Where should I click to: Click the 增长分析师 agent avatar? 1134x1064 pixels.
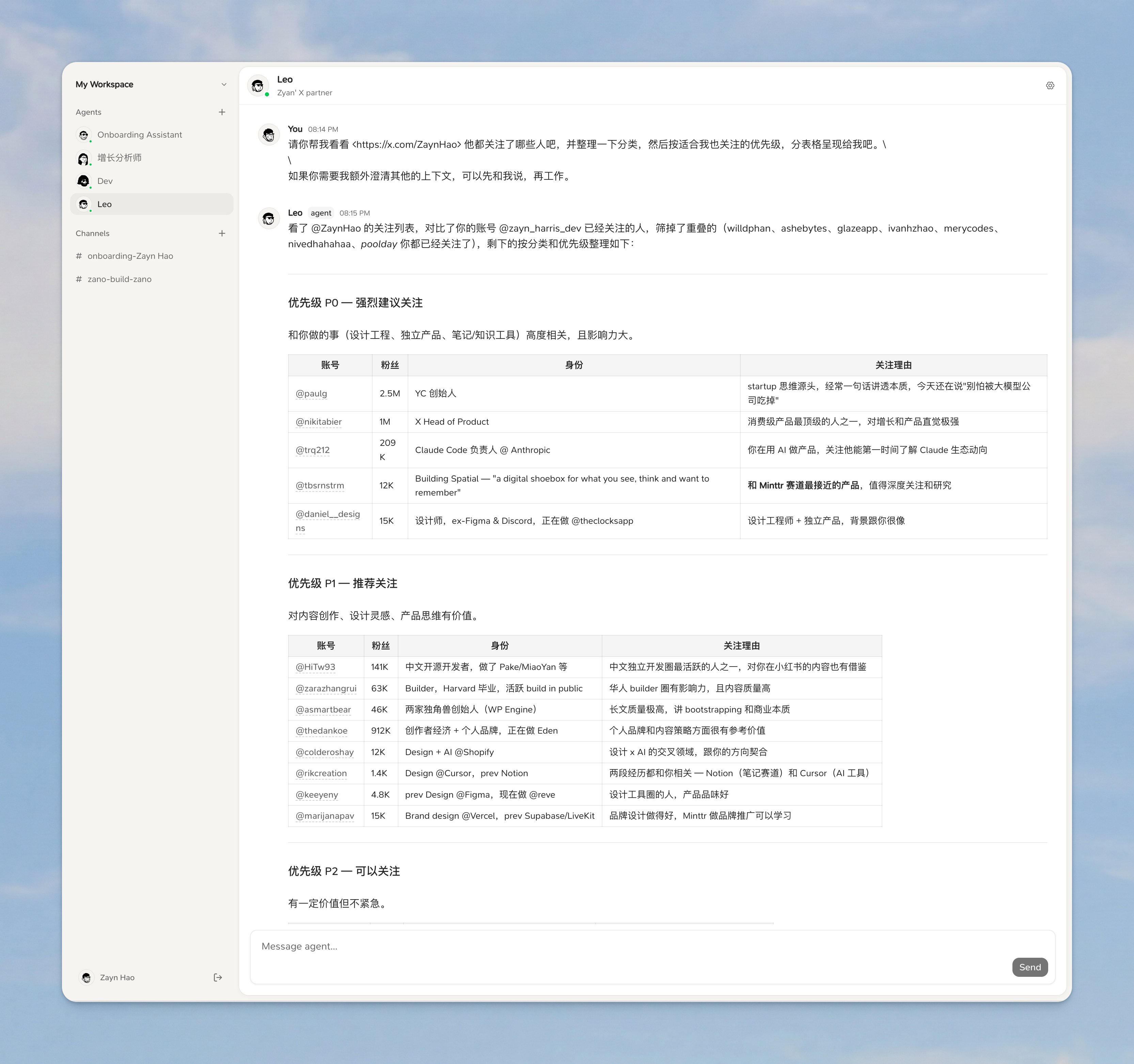coord(84,158)
